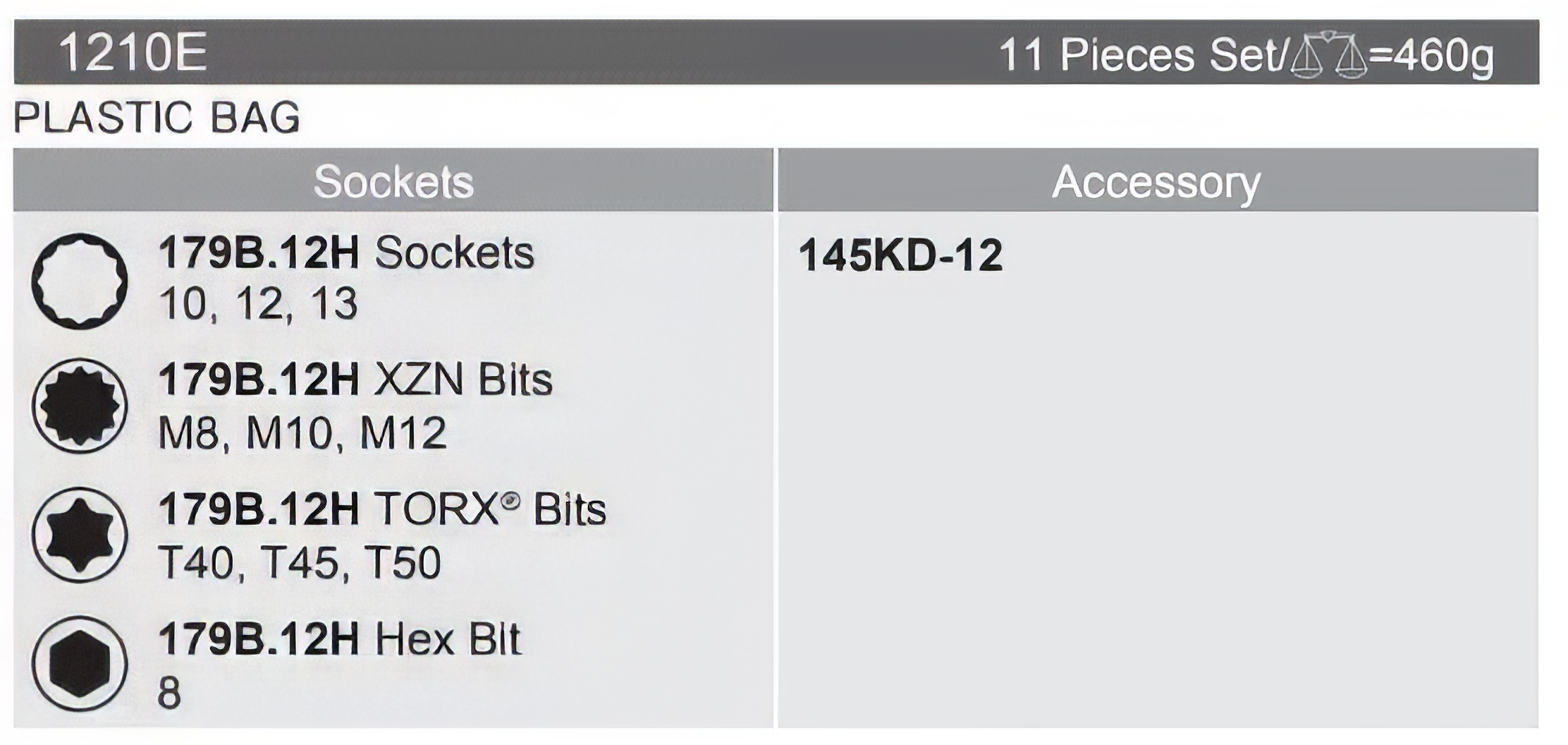Open the 179B.12H Sockets entry
This screenshot has height=745, width=1568.
[x=346, y=253]
